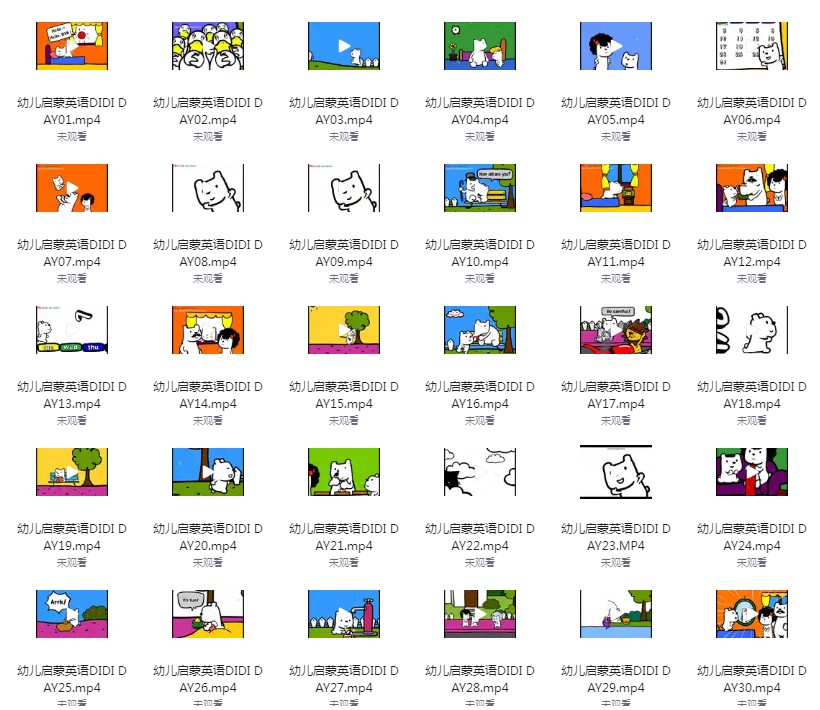
Task: Open the DAY11.mp4 video thumbnail
Action: (x=616, y=188)
